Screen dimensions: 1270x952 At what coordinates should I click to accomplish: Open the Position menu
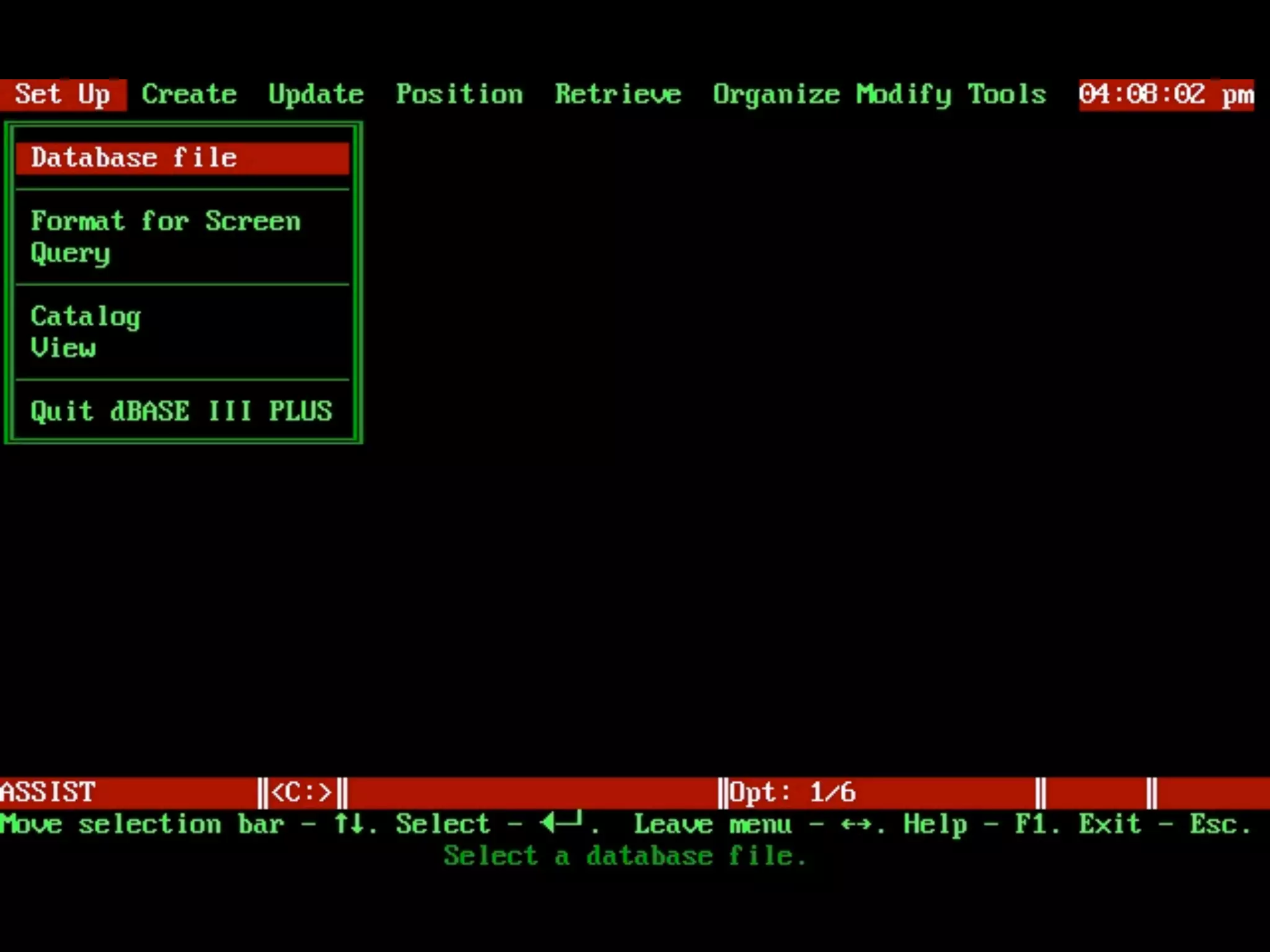click(459, 95)
